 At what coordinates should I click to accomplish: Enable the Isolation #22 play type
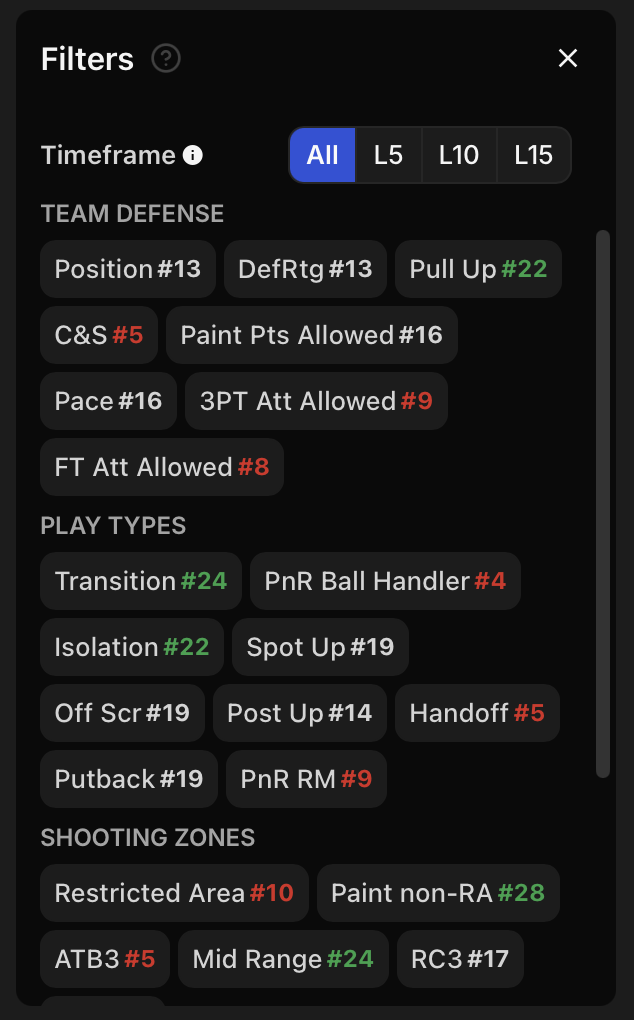click(x=132, y=647)
